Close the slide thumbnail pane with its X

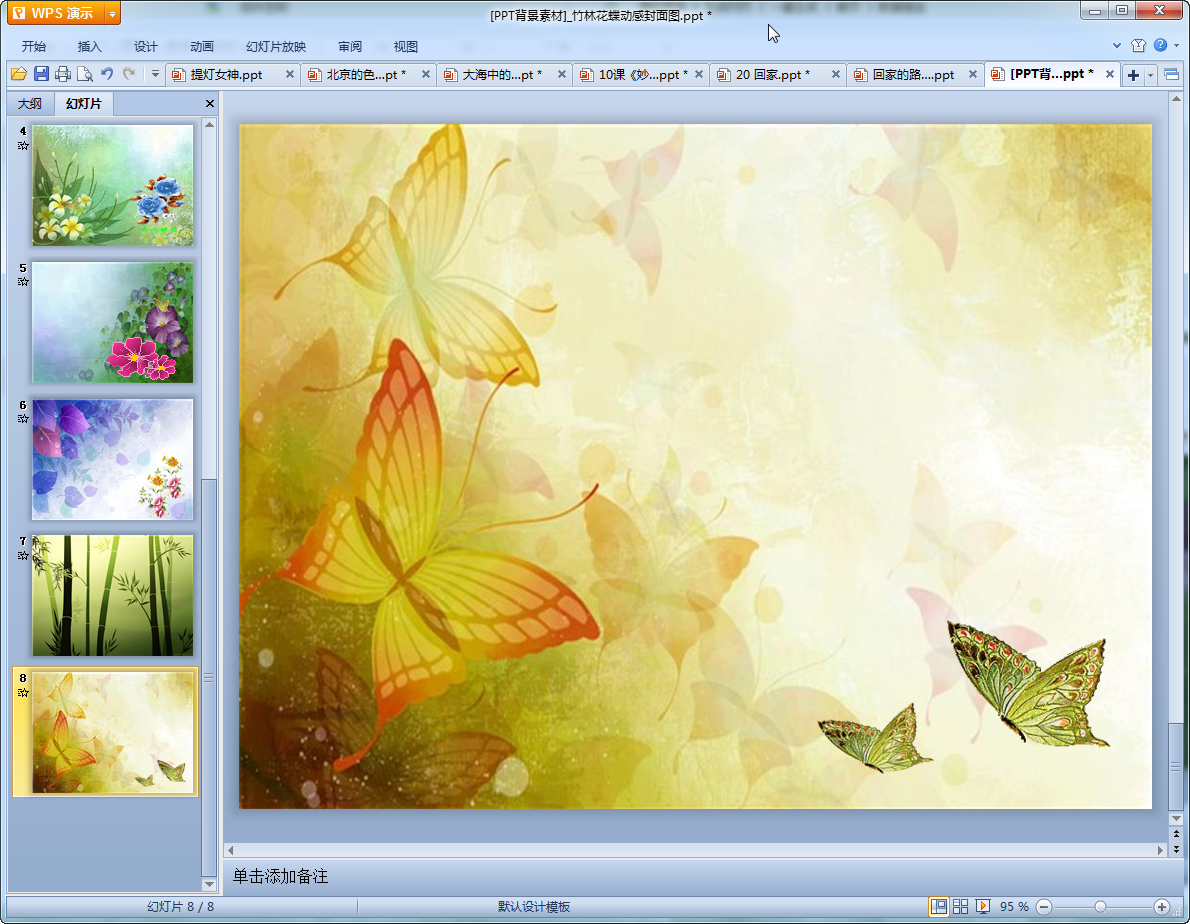pyautogui.click(x=209, y=103)
